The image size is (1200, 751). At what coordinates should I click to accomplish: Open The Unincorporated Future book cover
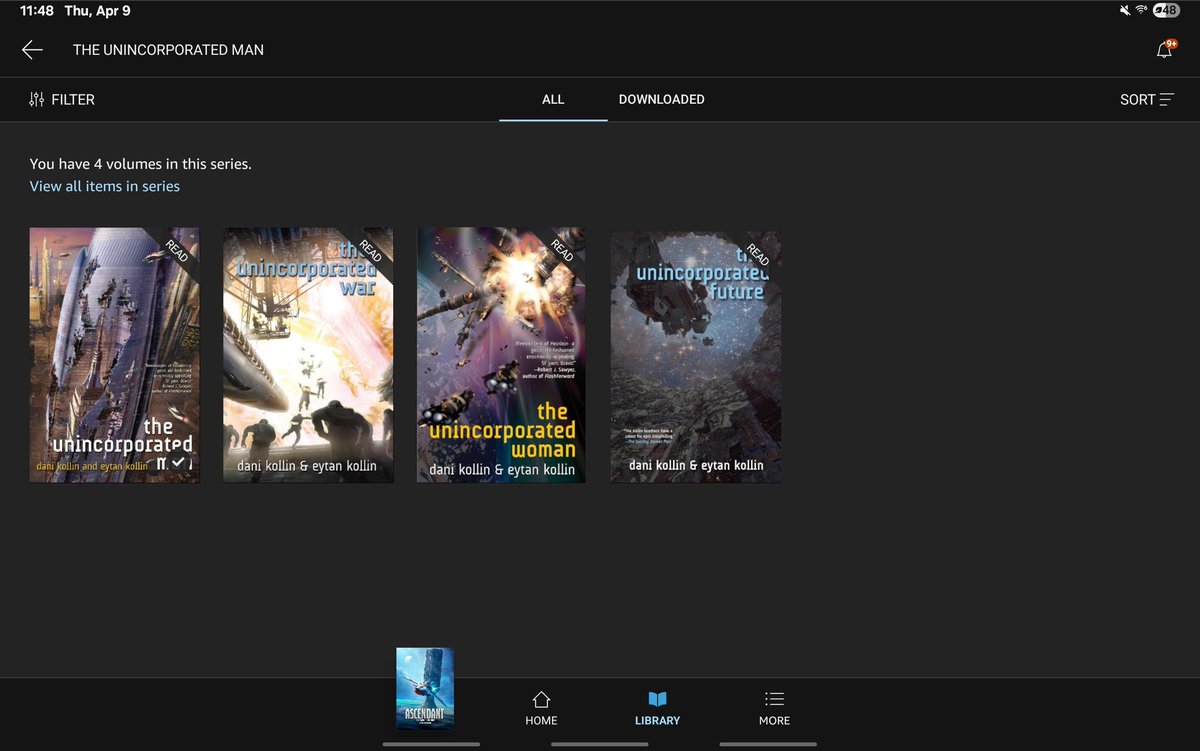point(696,356)
